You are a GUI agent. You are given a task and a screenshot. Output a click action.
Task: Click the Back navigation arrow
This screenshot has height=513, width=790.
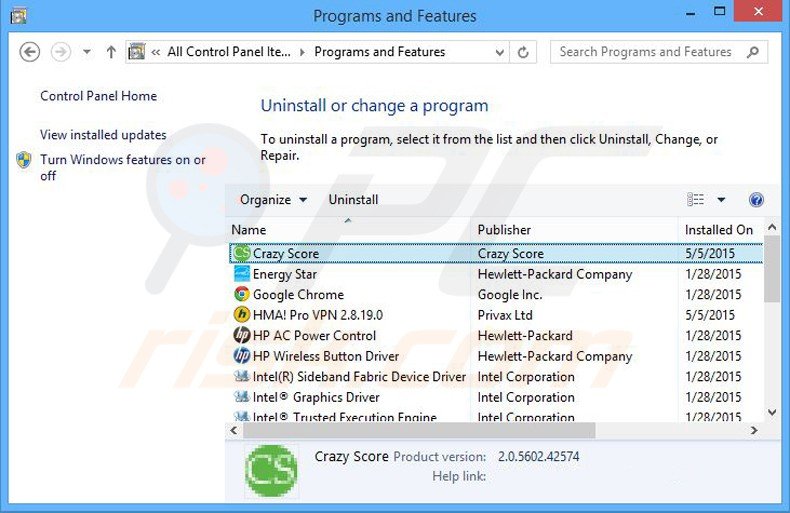pyautogui.click(x=30, y=52)
